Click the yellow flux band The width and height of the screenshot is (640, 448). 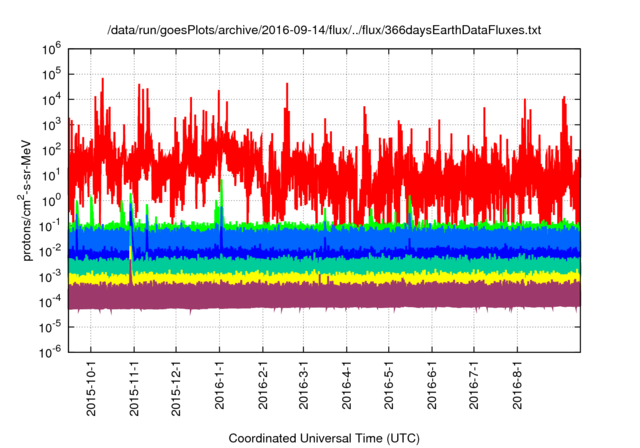(x=324, y=278)
